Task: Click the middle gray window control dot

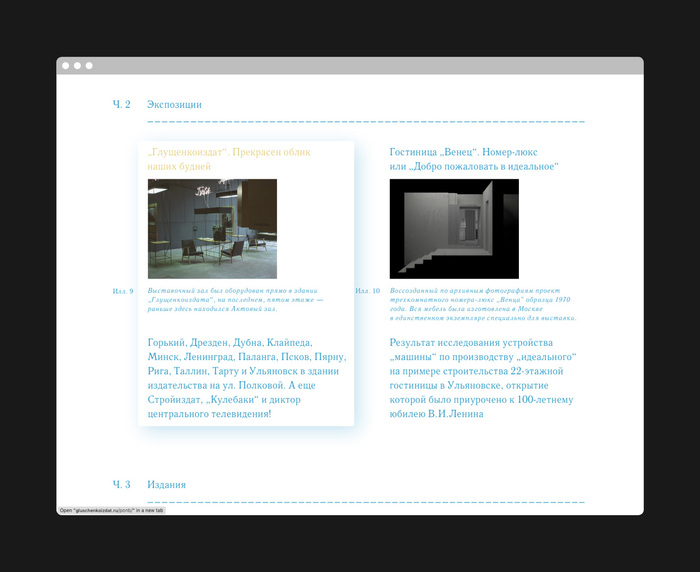Action: coord(77,66)
